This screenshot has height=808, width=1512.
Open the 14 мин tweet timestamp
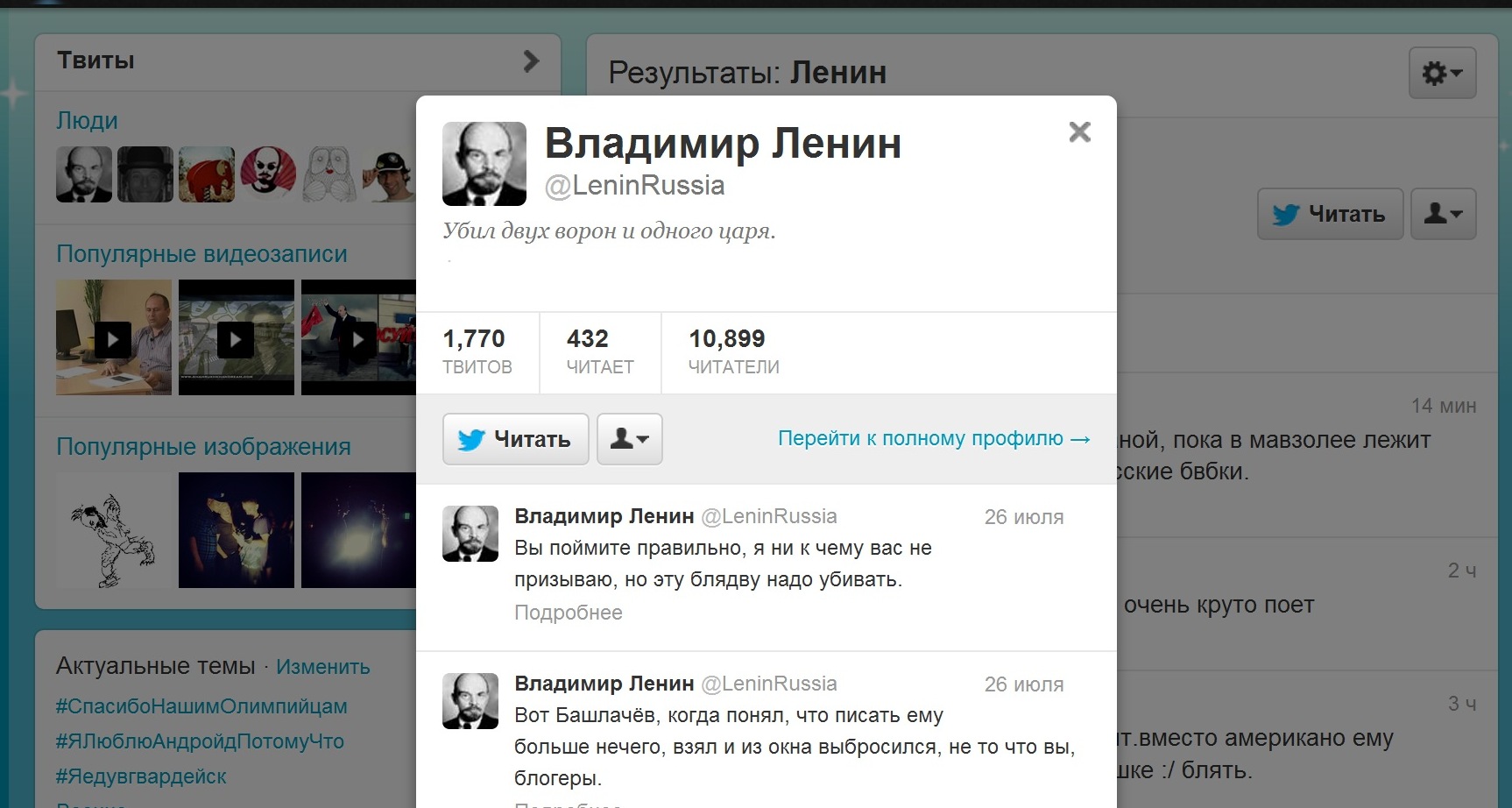(1444, 407)
